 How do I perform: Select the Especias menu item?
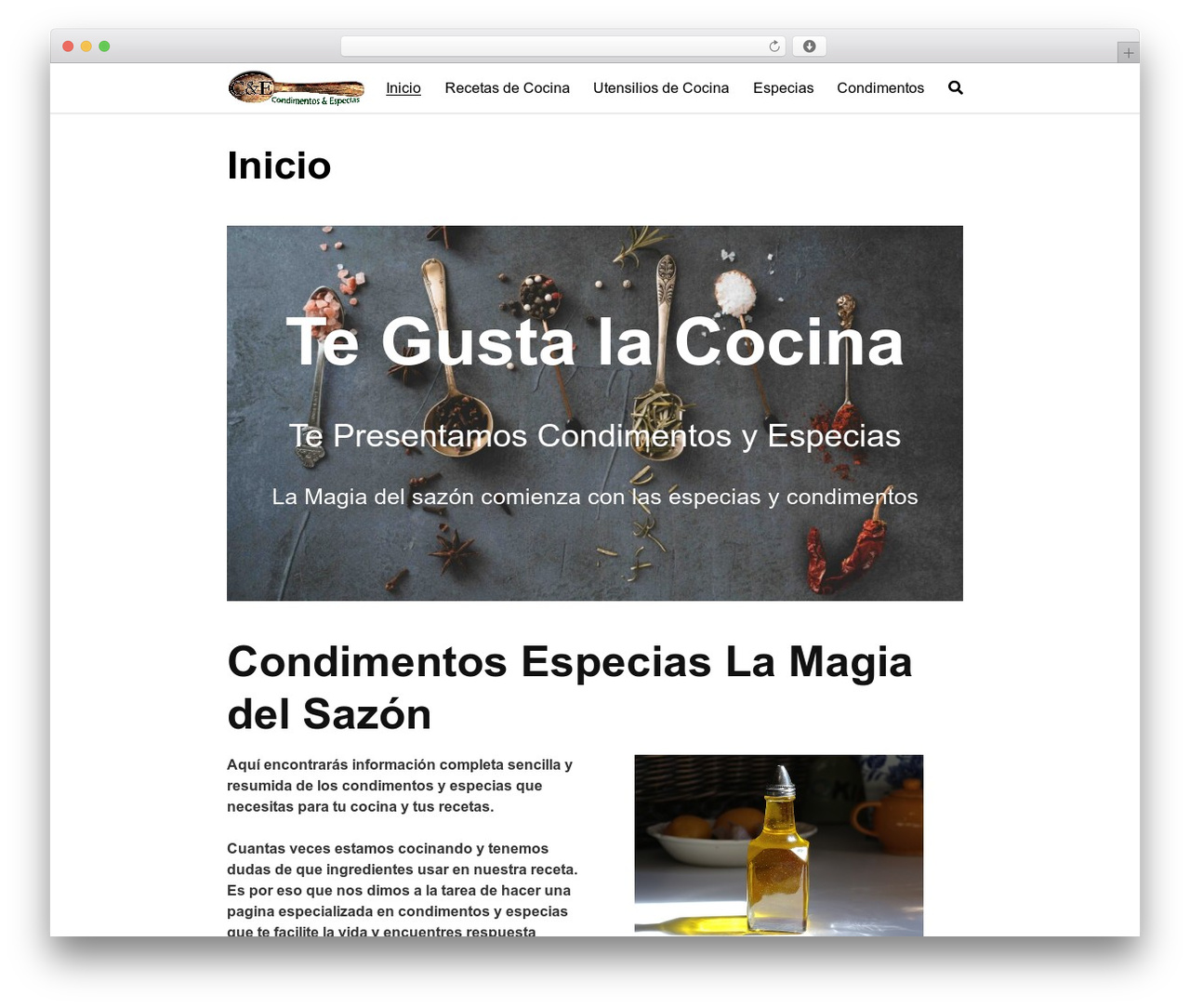pos(783,87)
